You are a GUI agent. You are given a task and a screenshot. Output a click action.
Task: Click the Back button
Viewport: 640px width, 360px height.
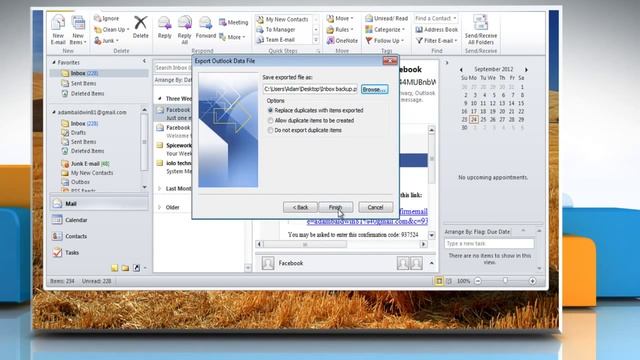click(x=300, y=207)
